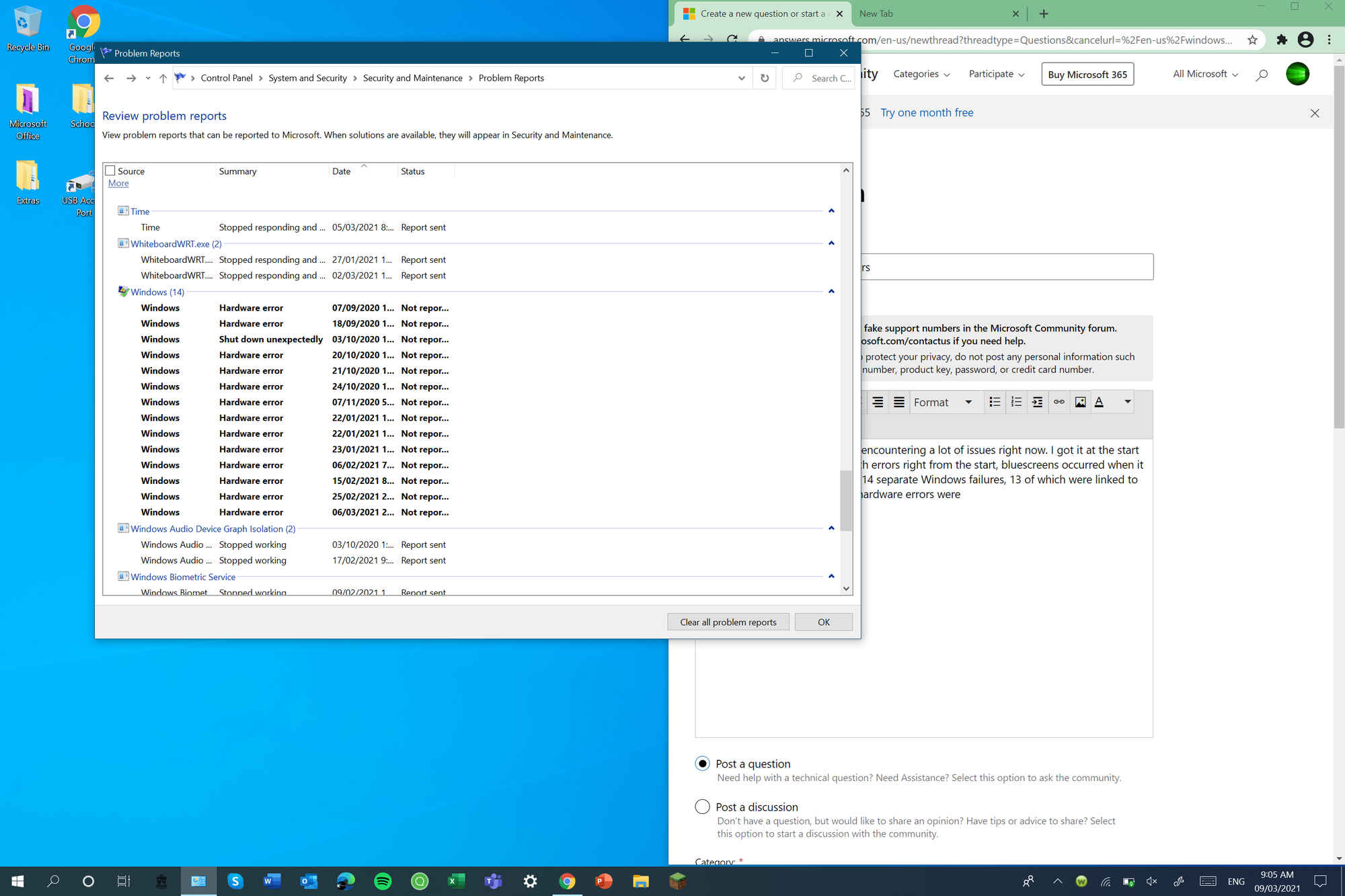The width and height of the screenshot is (1345, 896).
Task: Insert hyperlink in editor toolbar
Action: tap(1059, 402)
